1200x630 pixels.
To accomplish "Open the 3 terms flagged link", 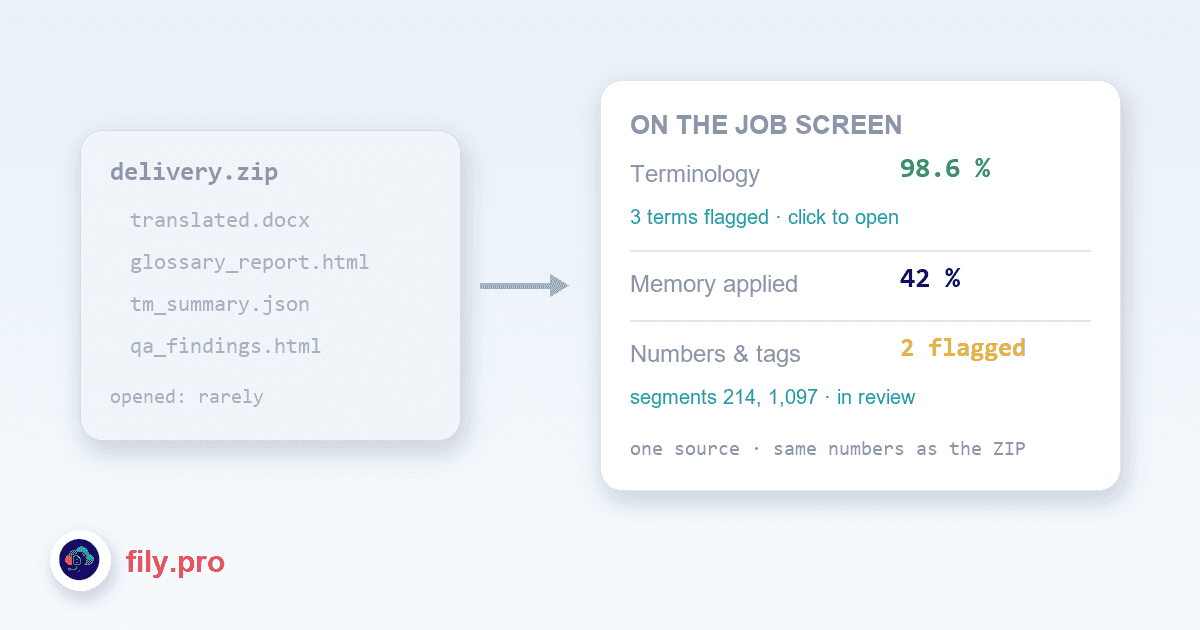I will 764,217.
